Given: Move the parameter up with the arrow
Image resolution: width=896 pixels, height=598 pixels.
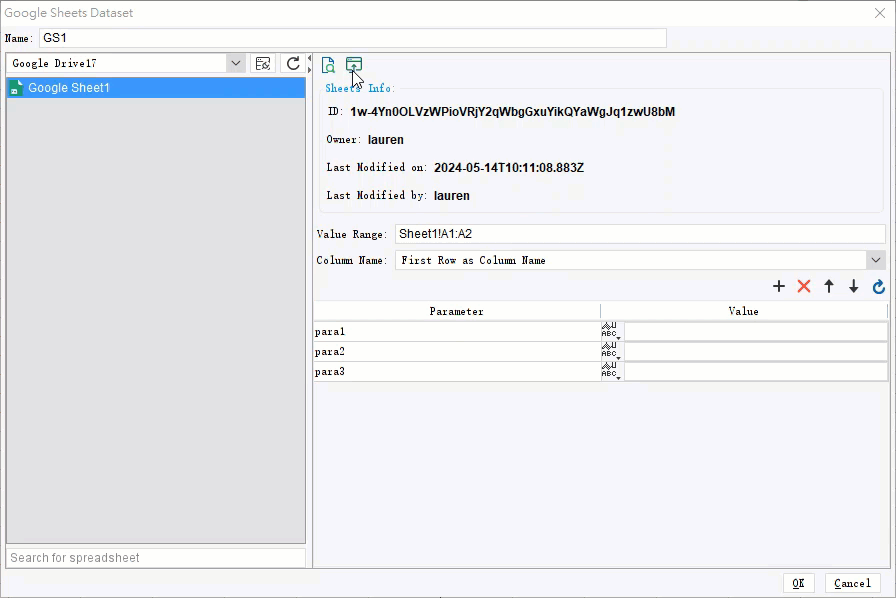Looking at the screenshot, I should tap(829, 286).
